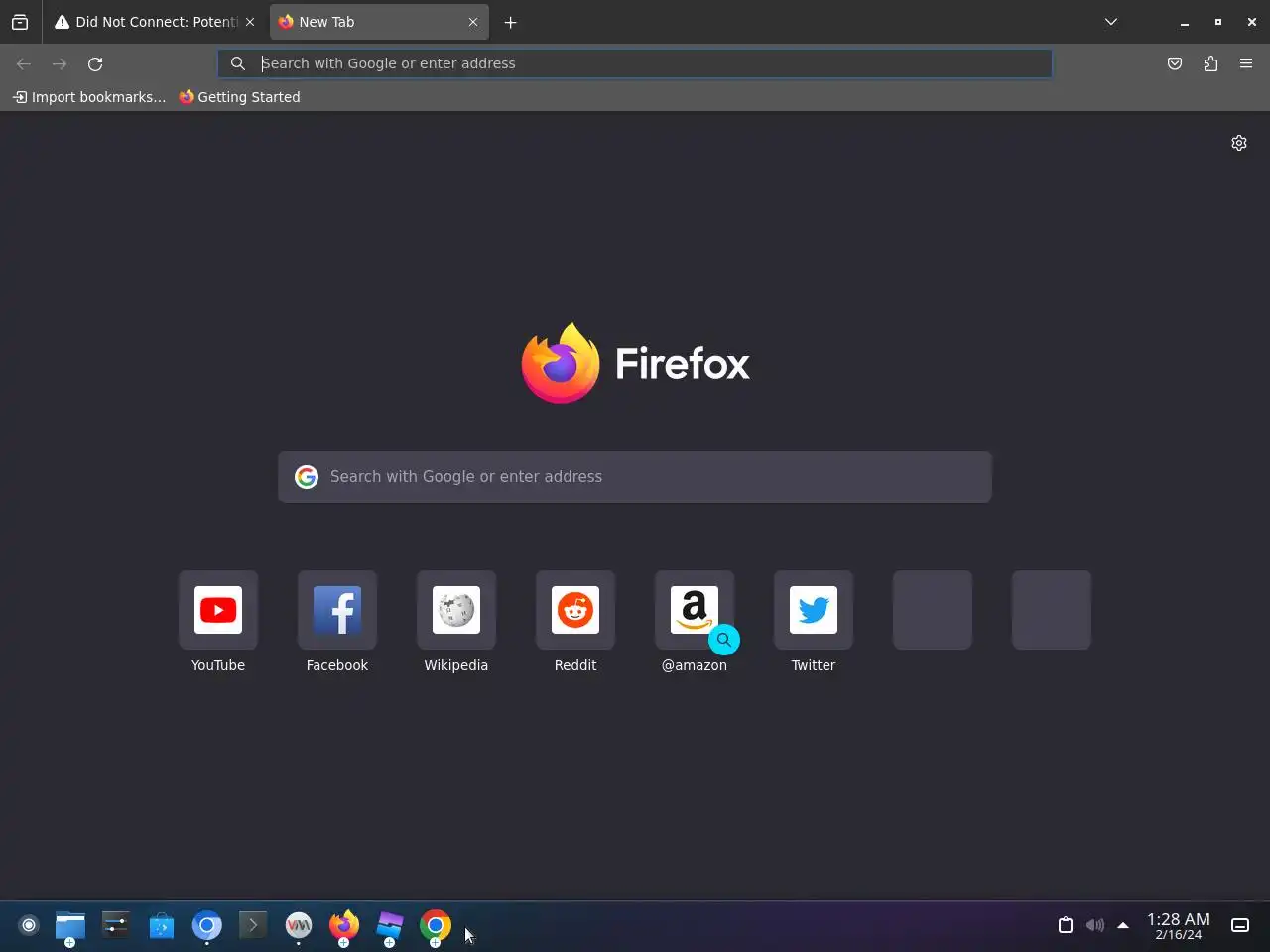Open the purple layered app in taskbar

pyautogui.click(x=390, y=926)
